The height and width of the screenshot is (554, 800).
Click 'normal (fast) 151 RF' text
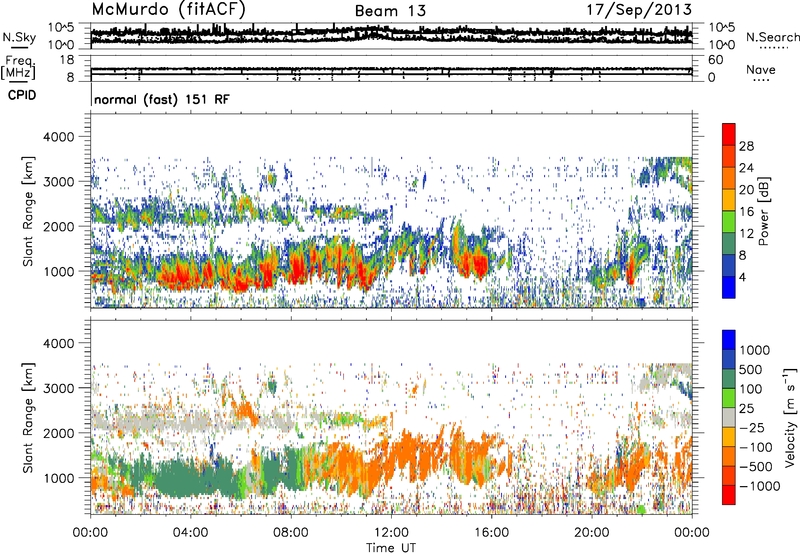162,99
